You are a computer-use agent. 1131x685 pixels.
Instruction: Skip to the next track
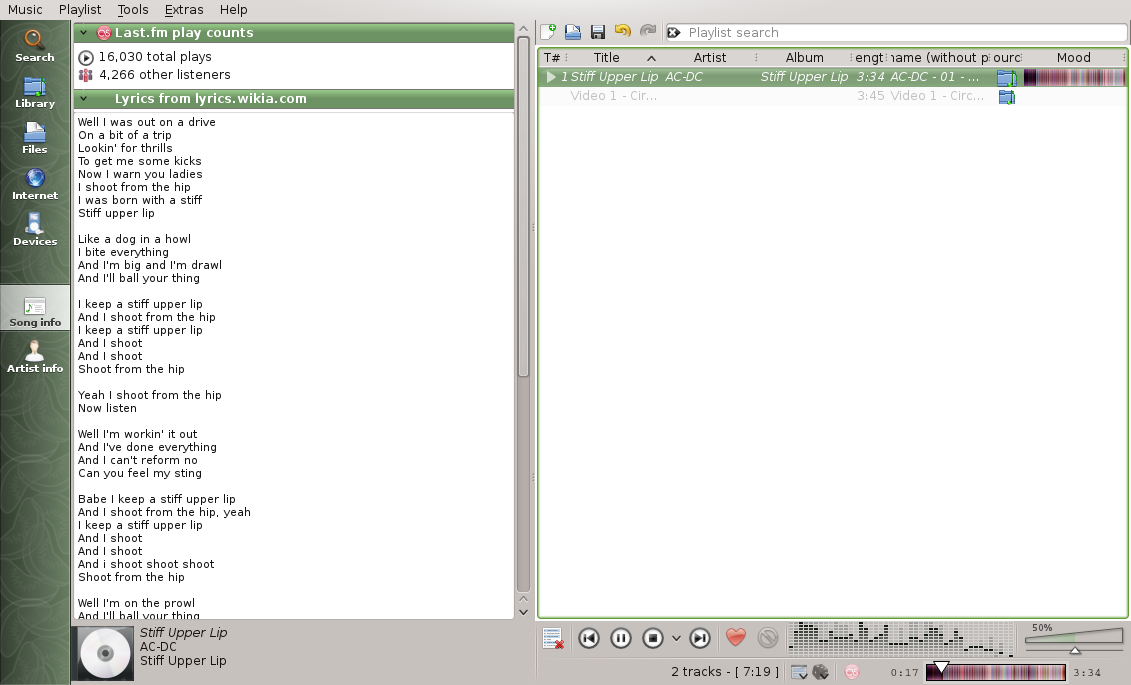(700, 638)
